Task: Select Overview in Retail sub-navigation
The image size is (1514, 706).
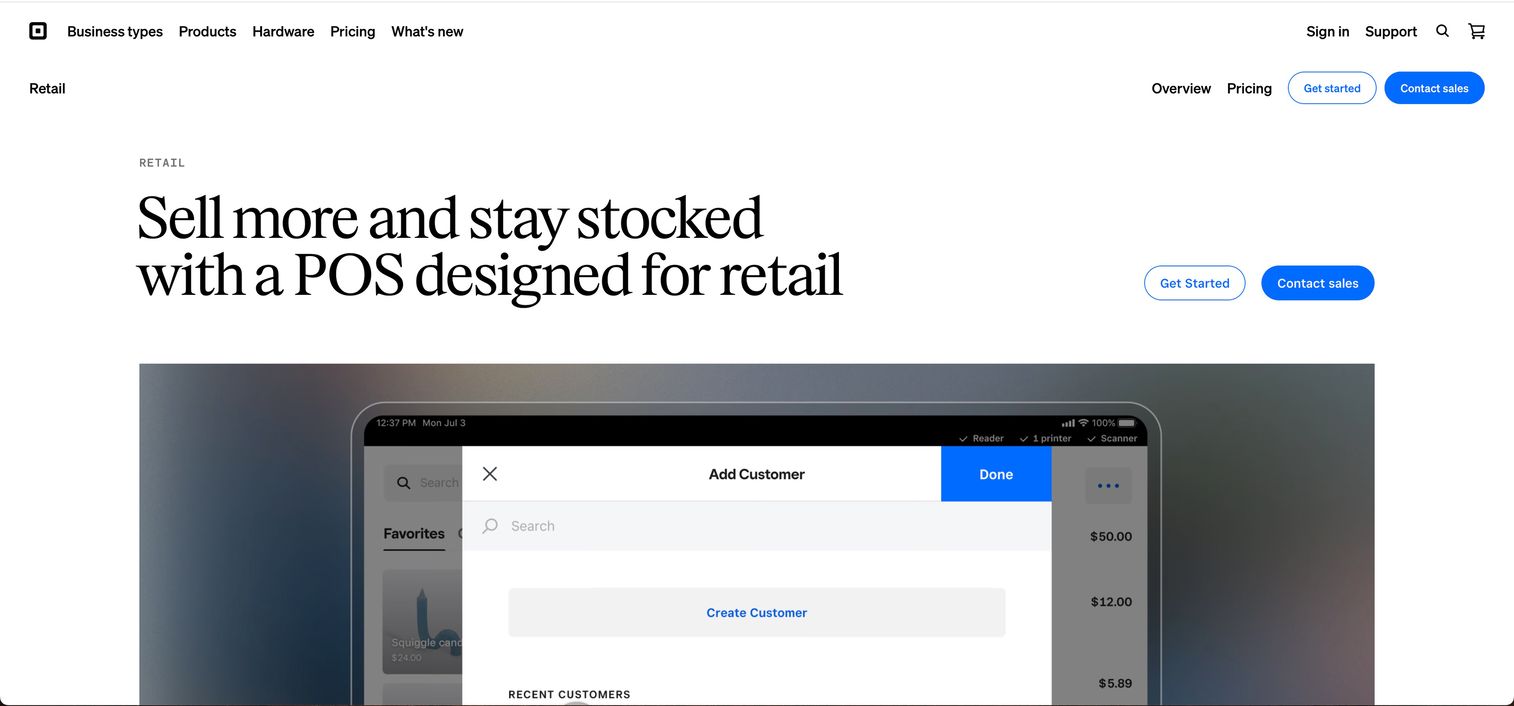Action: [1181, 89]
